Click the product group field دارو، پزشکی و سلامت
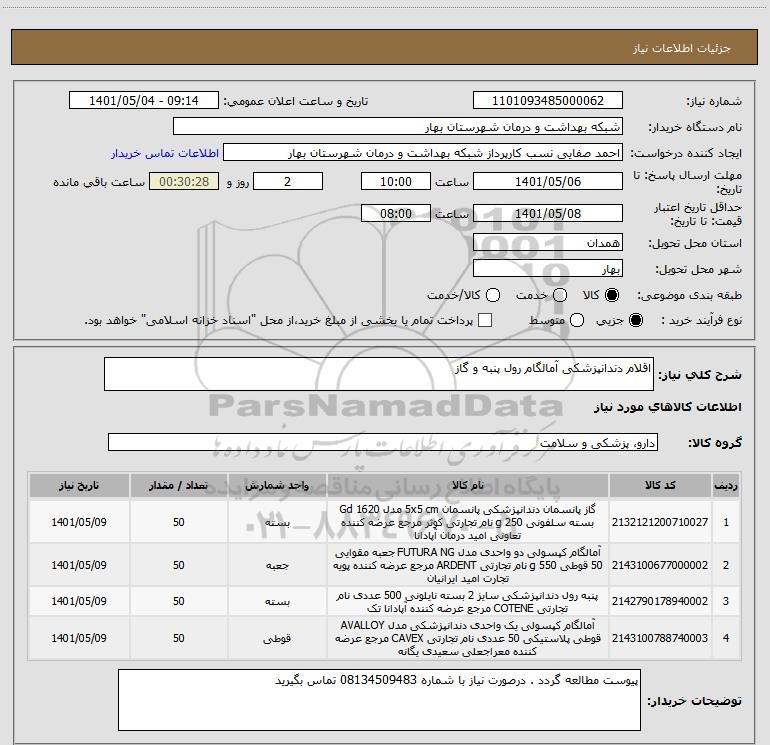Screen dimensions: 770x745 pyautogui.click(x=383, y=442)
